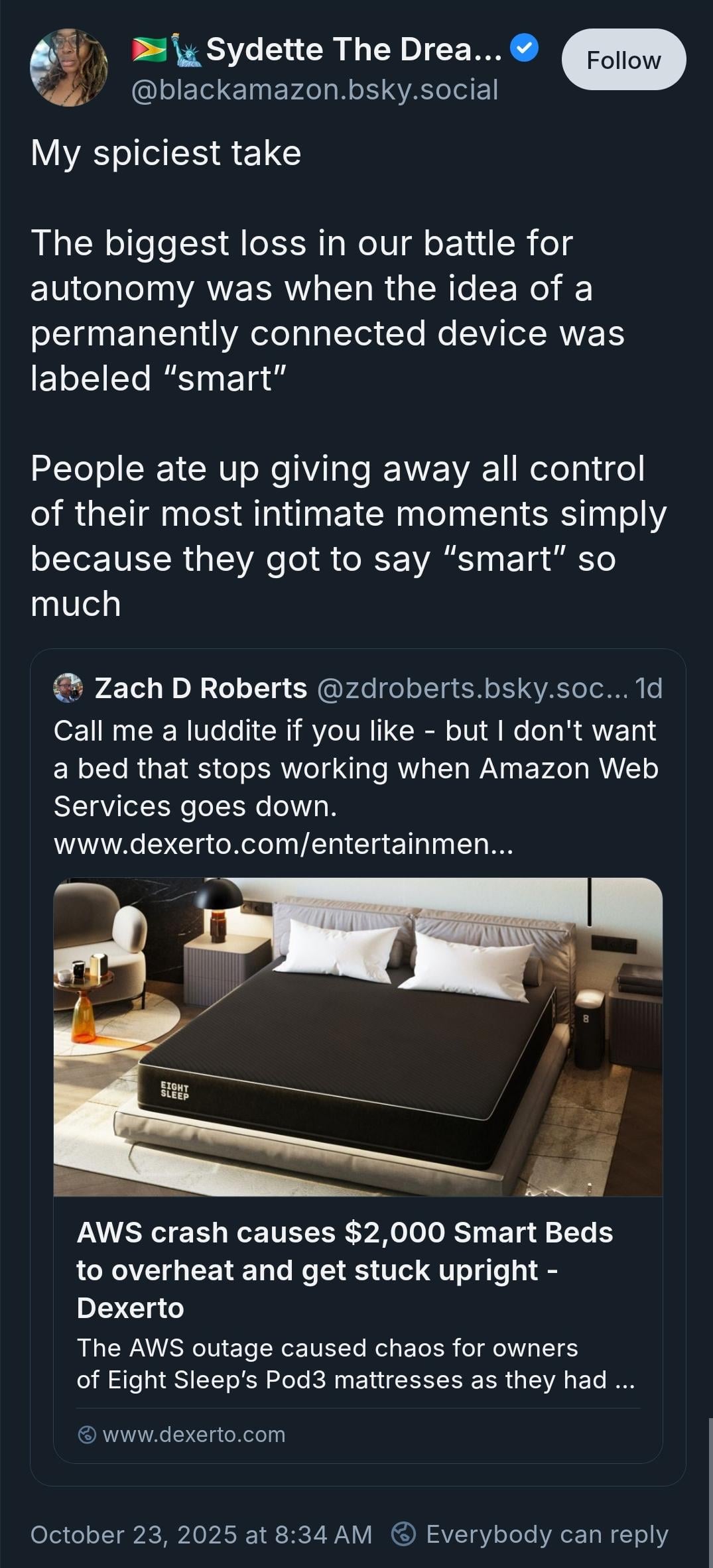Viewport: 713px width, 1568px height.
Task: Open Zach D Roberts quoted author name
Action: click(201, 688)
